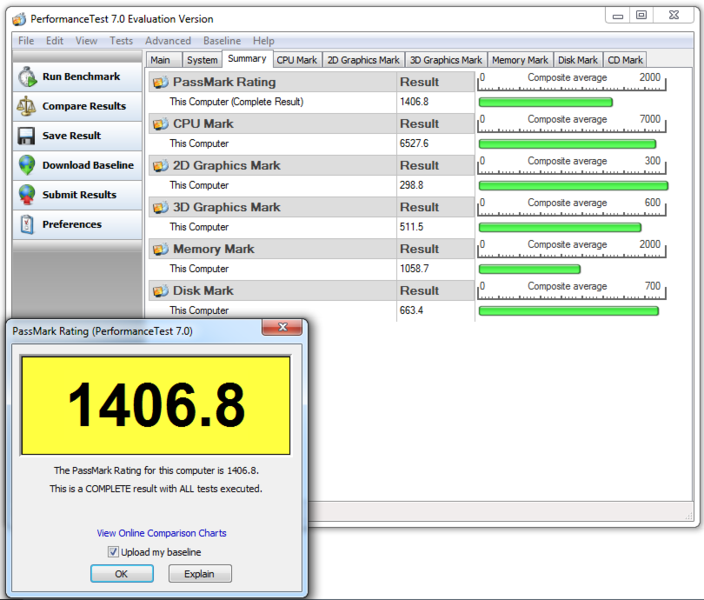This screenshot has width=704, height=600.
Task: Open the 2D Graphics Mark tab
Action: 363,60
